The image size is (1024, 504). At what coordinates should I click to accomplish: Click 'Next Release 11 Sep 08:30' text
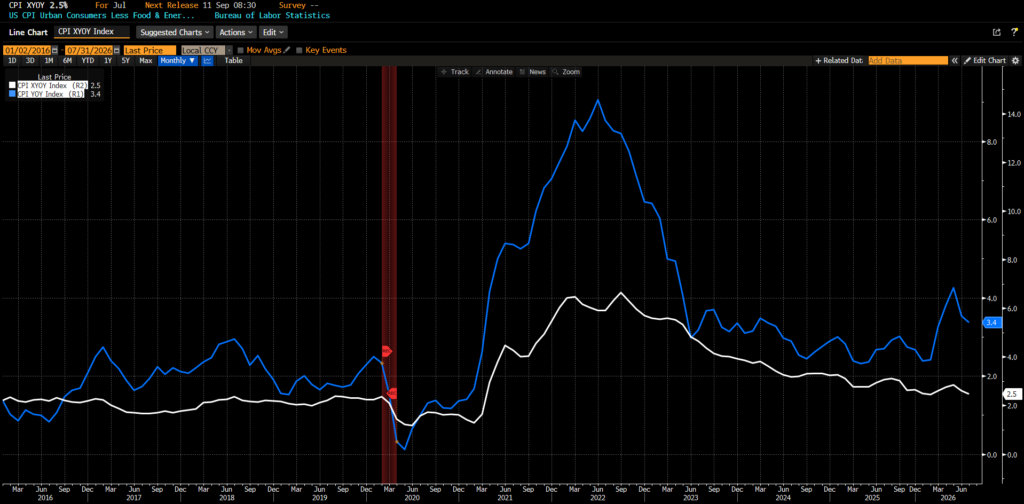200,5
